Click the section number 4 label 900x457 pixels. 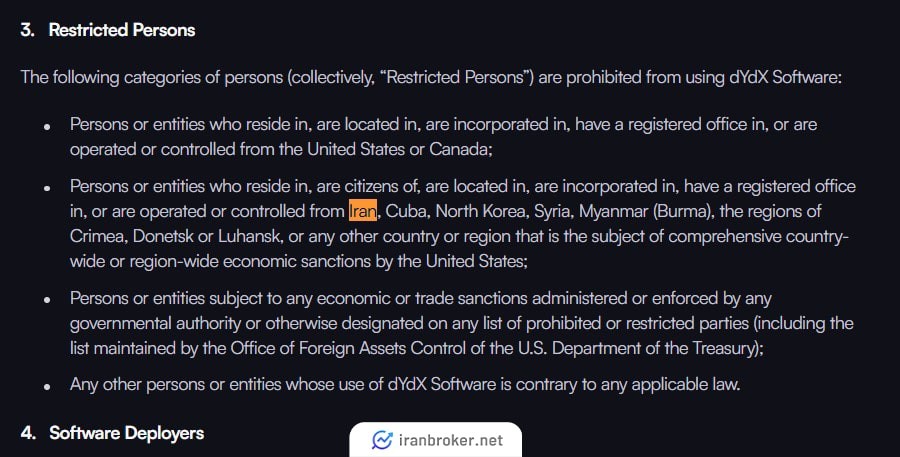[x=28, y=432]
